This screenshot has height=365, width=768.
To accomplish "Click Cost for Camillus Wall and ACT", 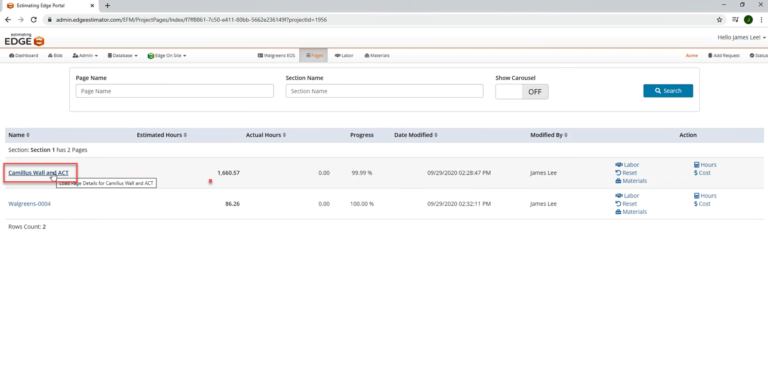I will coord(702,173).
